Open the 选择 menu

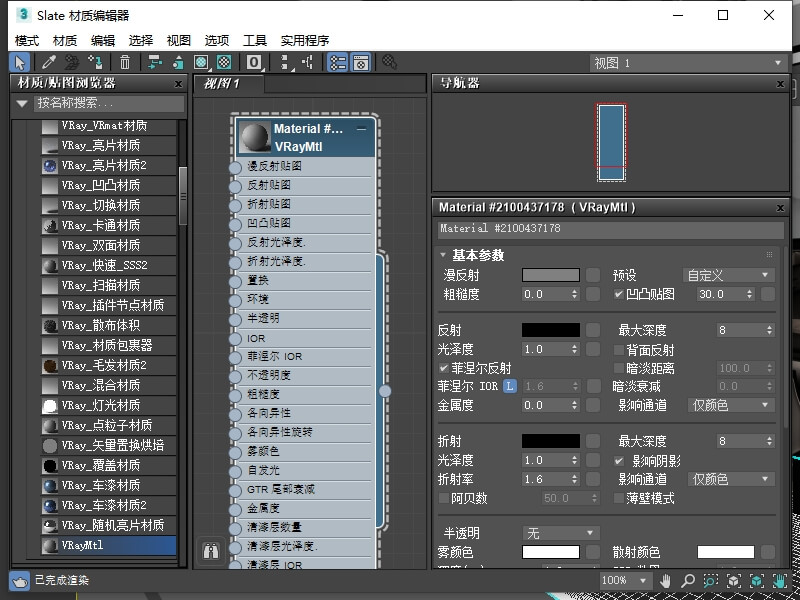point(141,40)
